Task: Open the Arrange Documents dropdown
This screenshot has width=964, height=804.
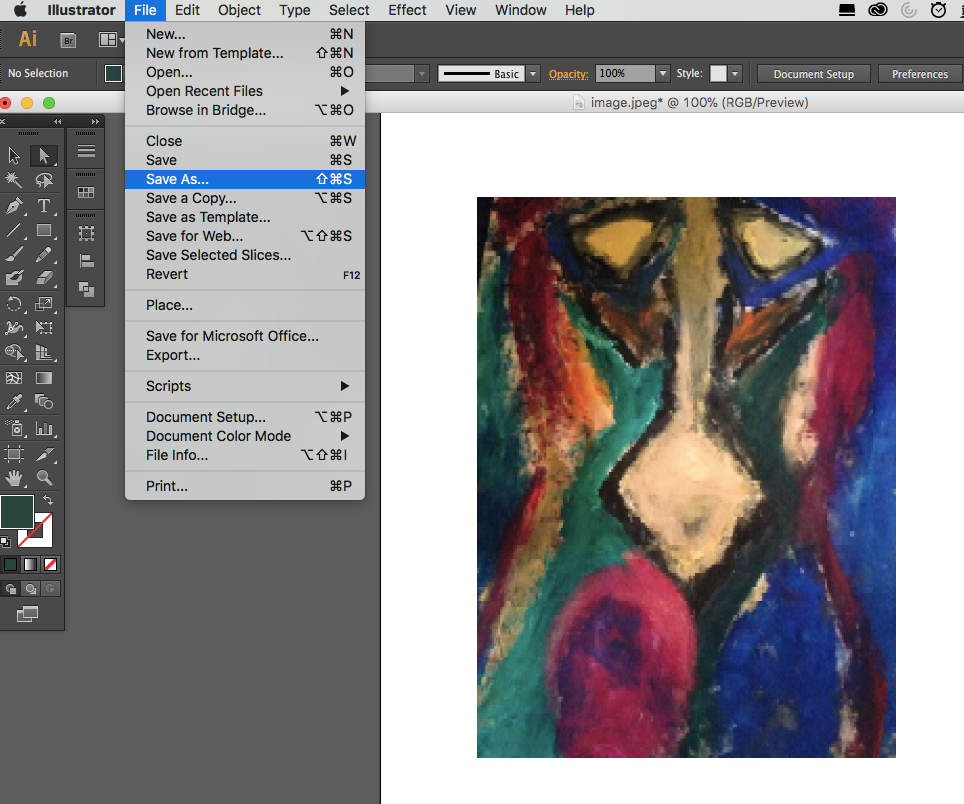Action: [111, 40]
